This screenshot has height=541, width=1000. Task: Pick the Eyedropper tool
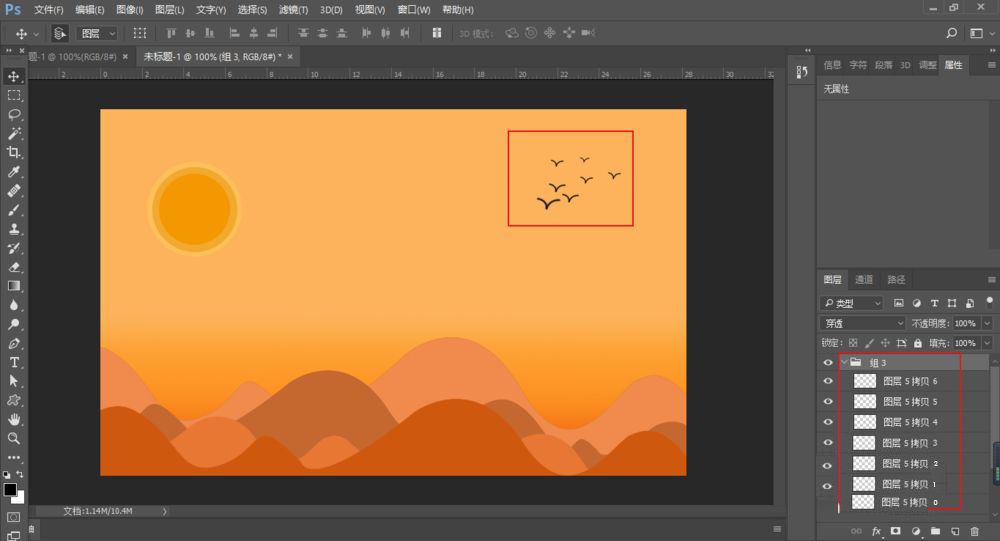pos(14,172)
